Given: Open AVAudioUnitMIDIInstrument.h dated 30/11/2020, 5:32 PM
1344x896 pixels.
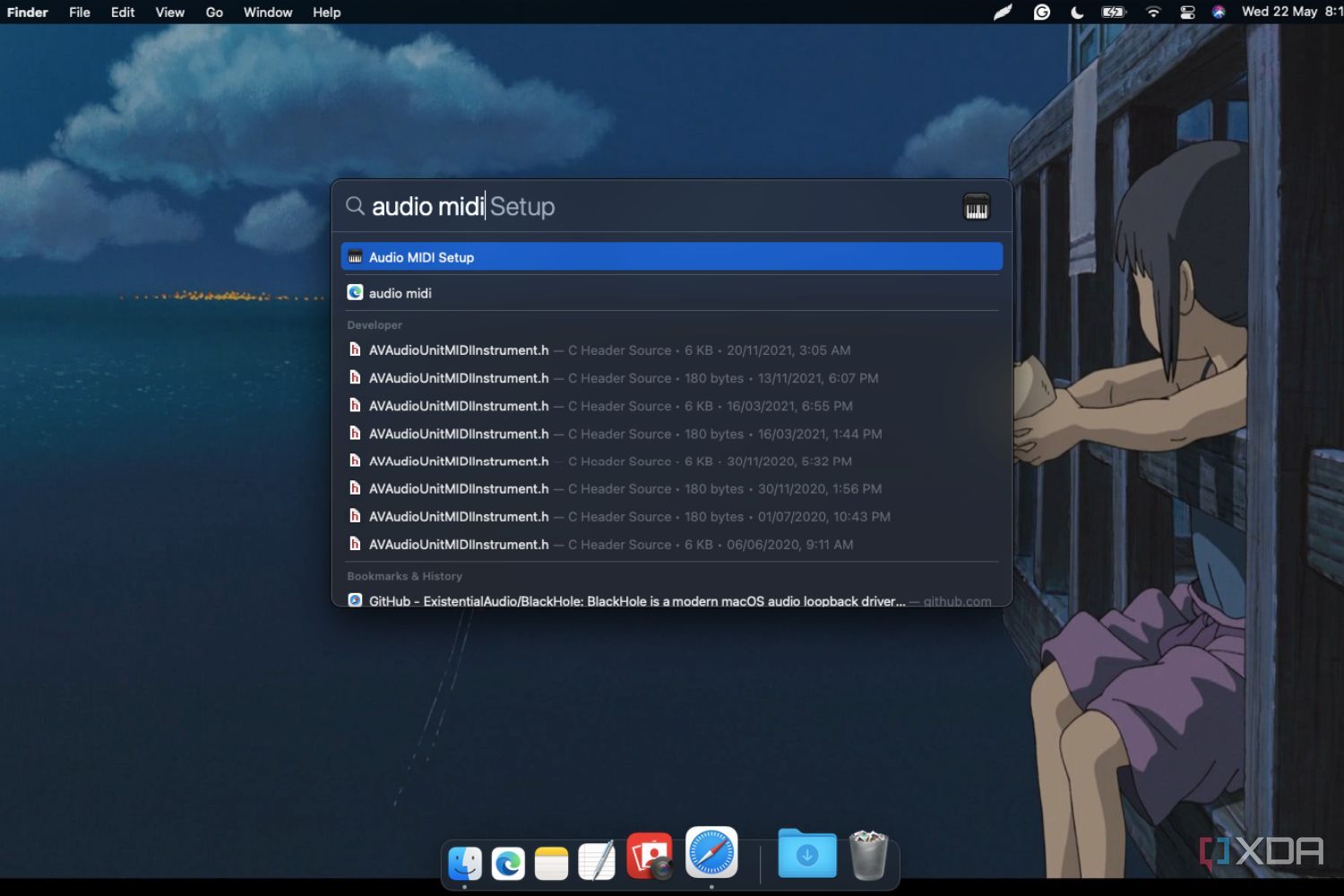Looking at the screenshot, I should point(671,461).
